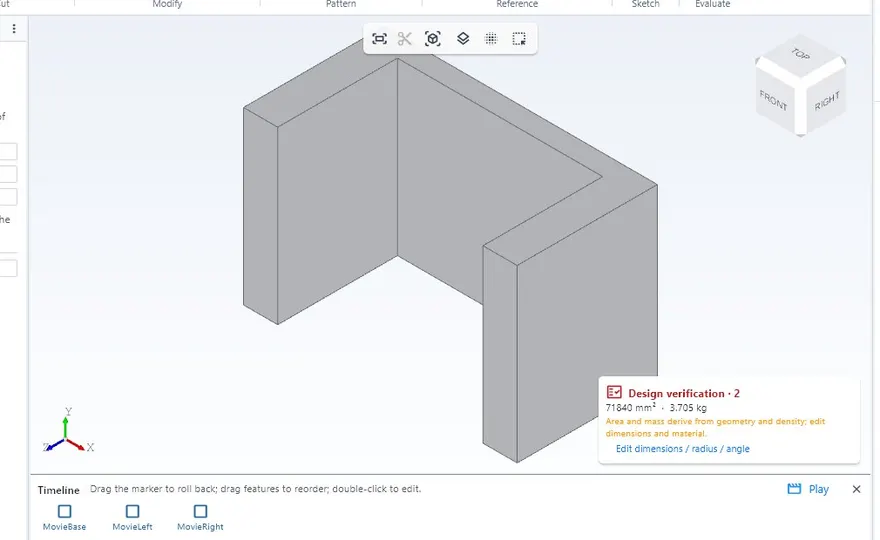Click the Design verification checklist icon
880x540 pixels.
pos(614,392)
